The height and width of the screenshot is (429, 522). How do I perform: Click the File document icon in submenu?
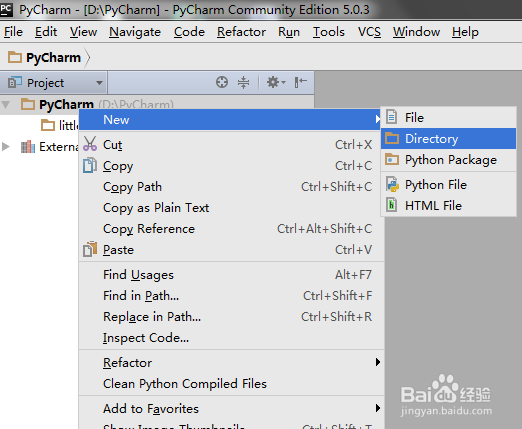(x=391, y=117)
